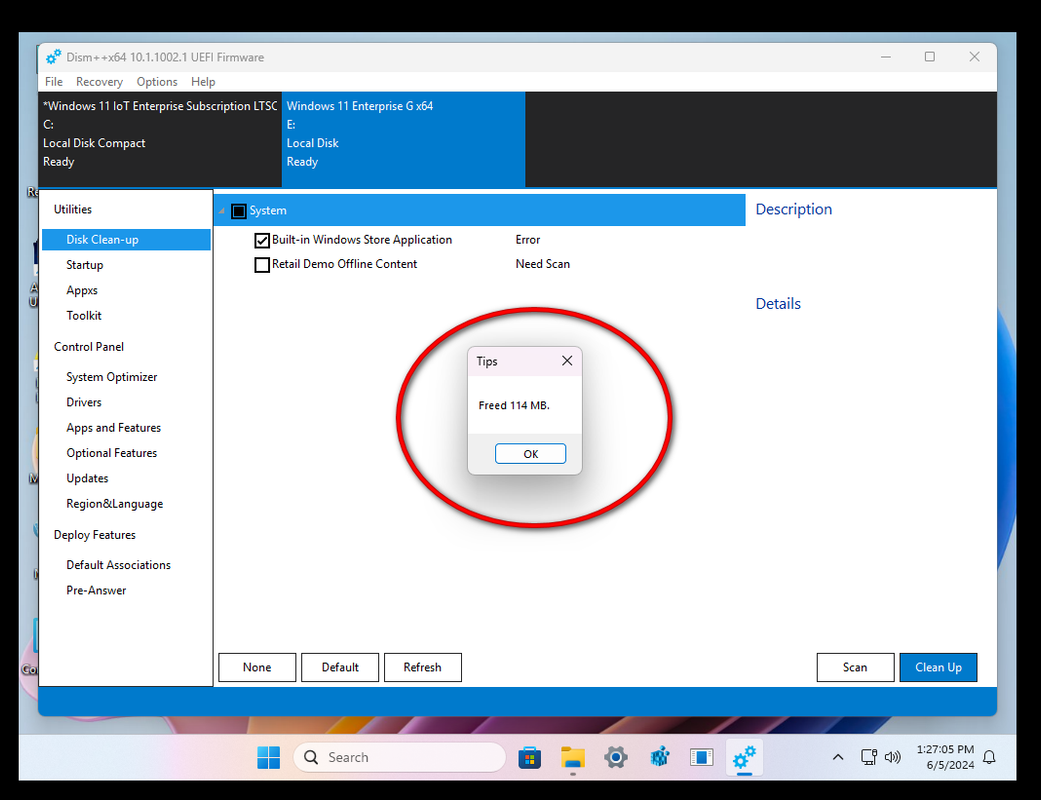Open Drivers in the sidebar
Viewport: 1041px width, 800px height.
coord(84,402)
